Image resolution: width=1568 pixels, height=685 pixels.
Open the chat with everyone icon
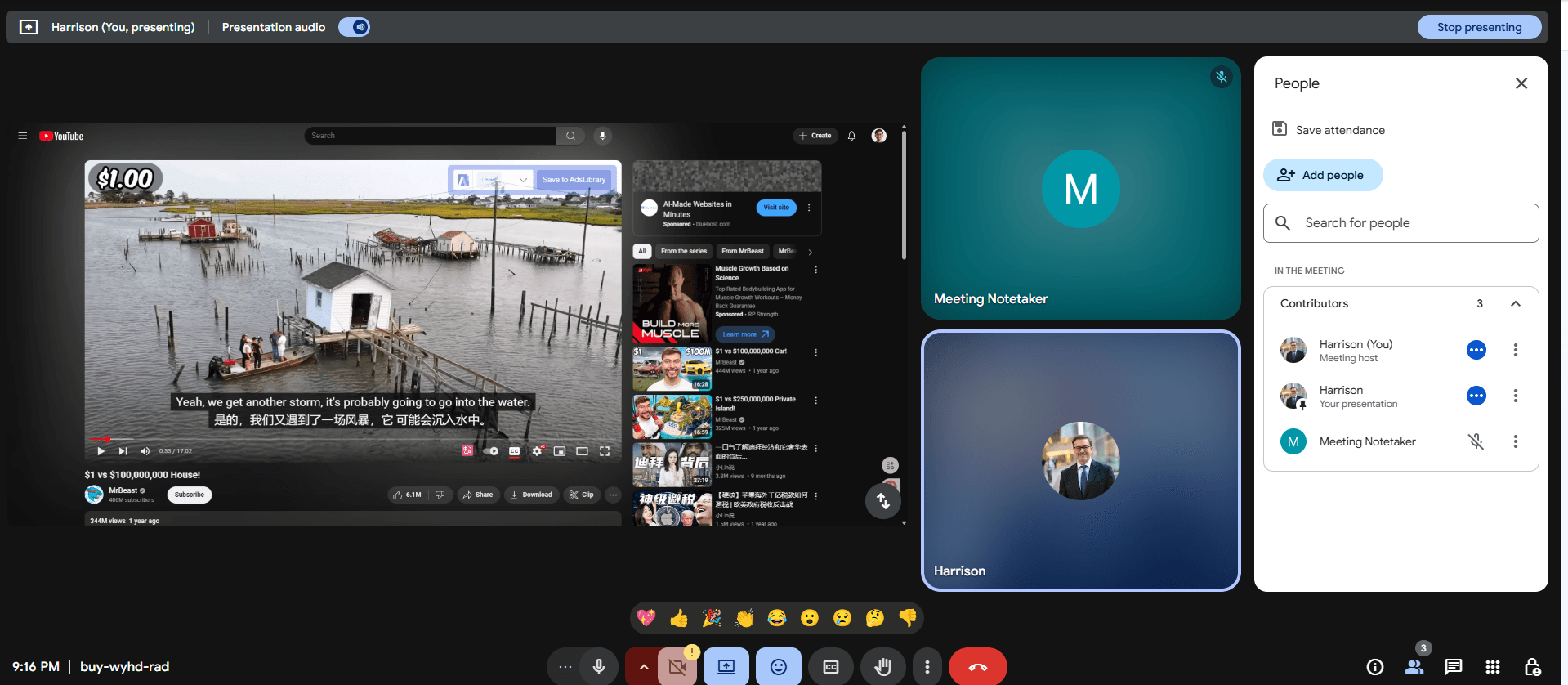coord(1453,667)
